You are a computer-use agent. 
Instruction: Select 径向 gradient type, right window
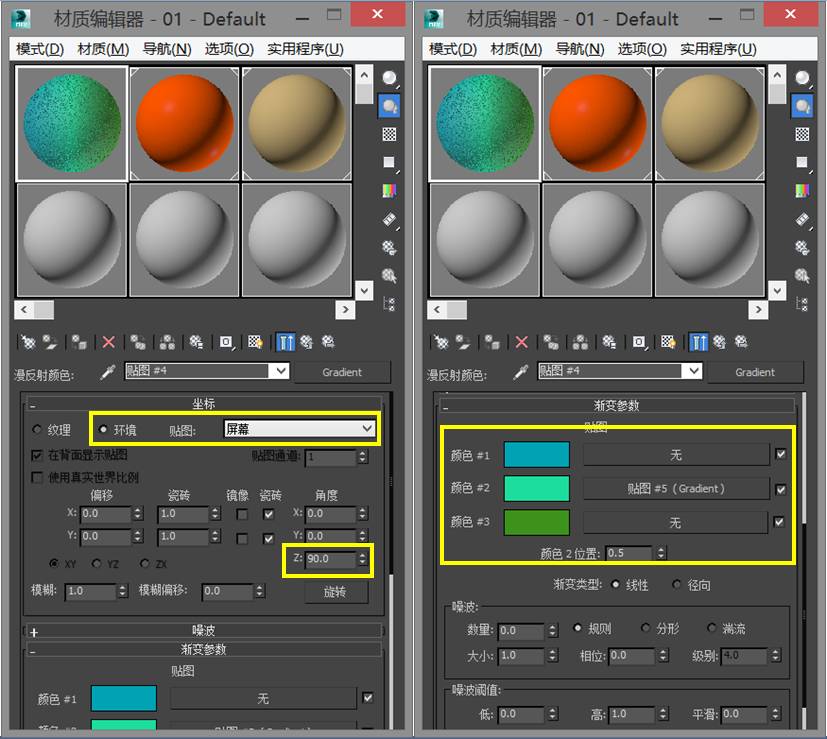(677, 584)
